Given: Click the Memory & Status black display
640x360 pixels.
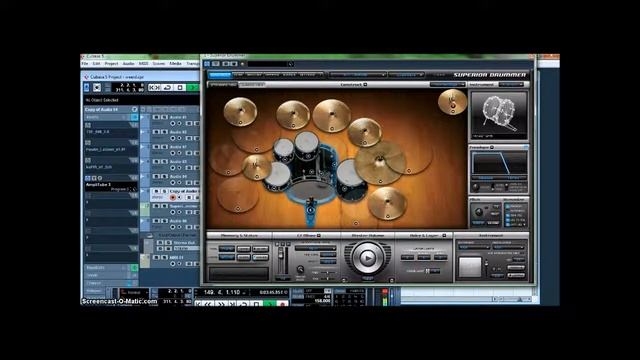Looking at the screenshot, I should coord(239,273).
